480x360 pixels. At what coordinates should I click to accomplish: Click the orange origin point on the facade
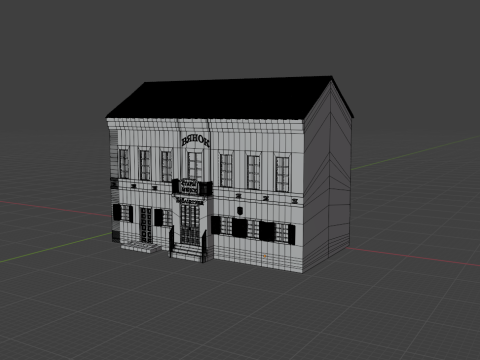click(x=265, y=256)
